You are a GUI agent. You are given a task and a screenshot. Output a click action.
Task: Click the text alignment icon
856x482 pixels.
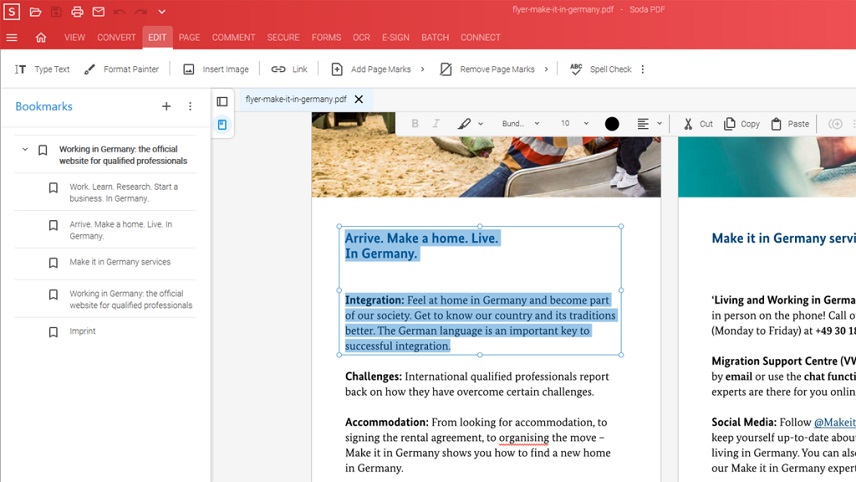(x=643, y=124)
